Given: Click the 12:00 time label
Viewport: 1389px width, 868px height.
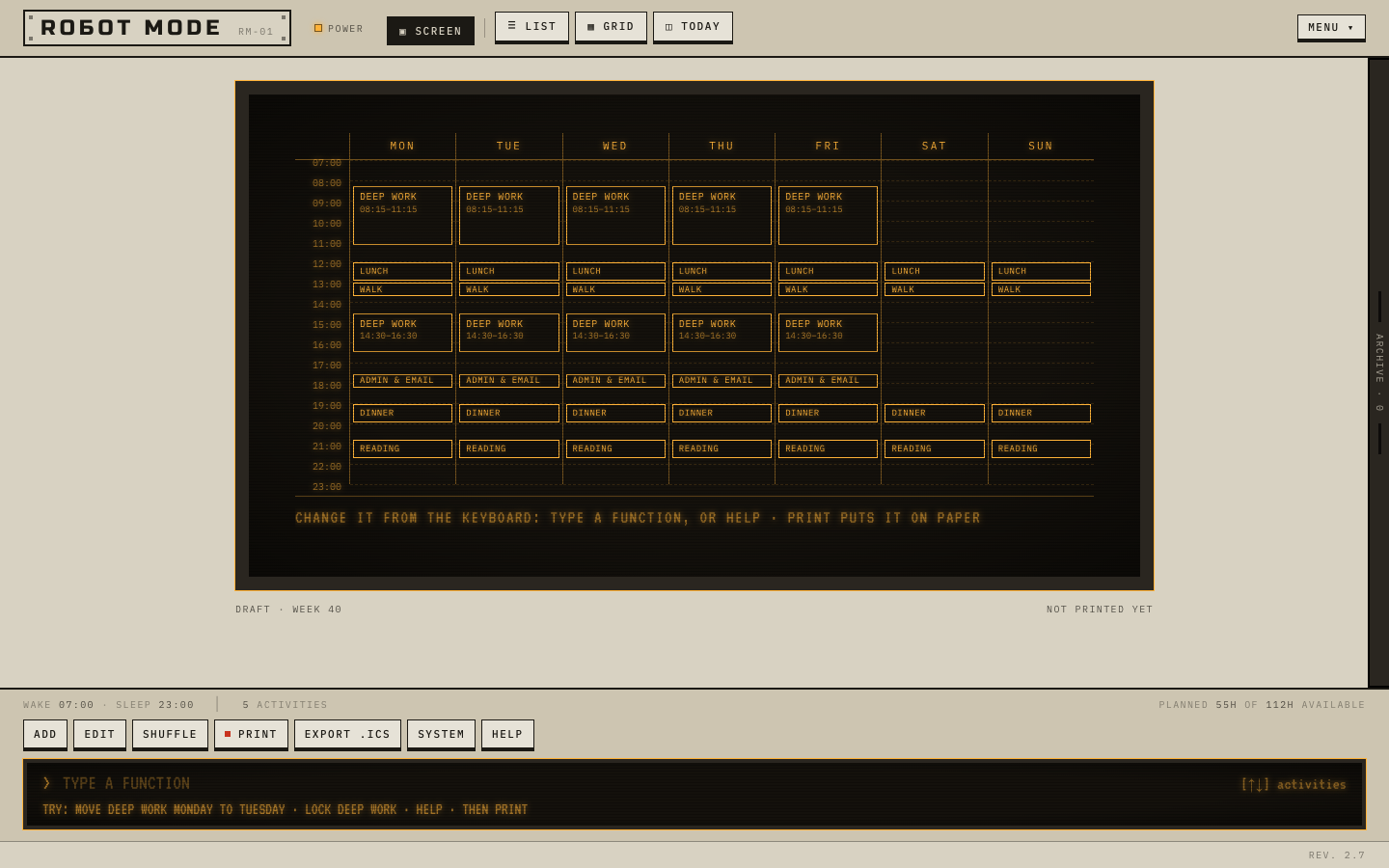Looking at the screenshot, I should 327,264.
